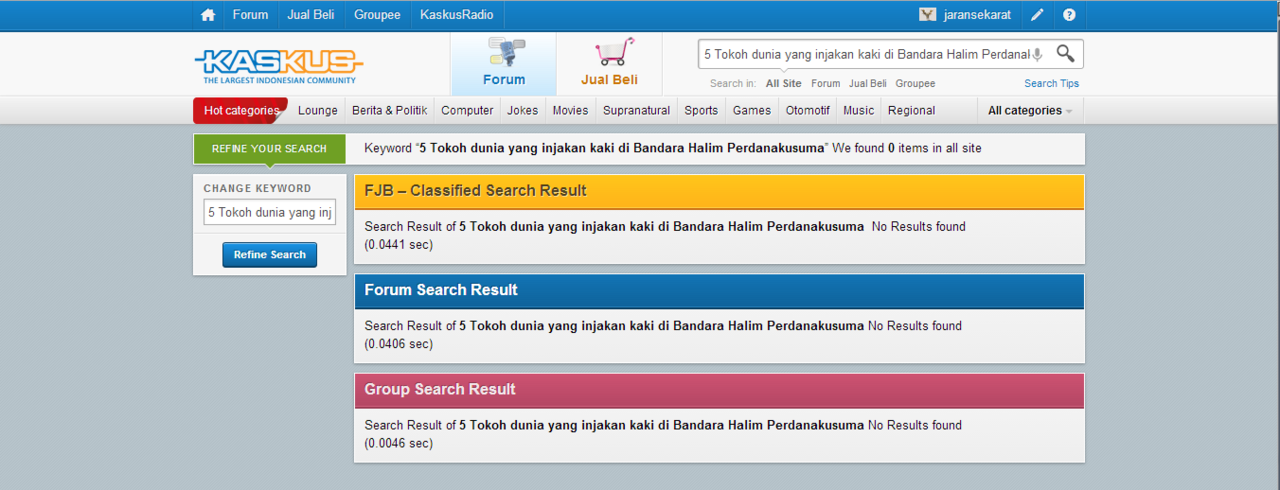Set search scope to Forum
1280x490 pixels.
coord(825,84)
